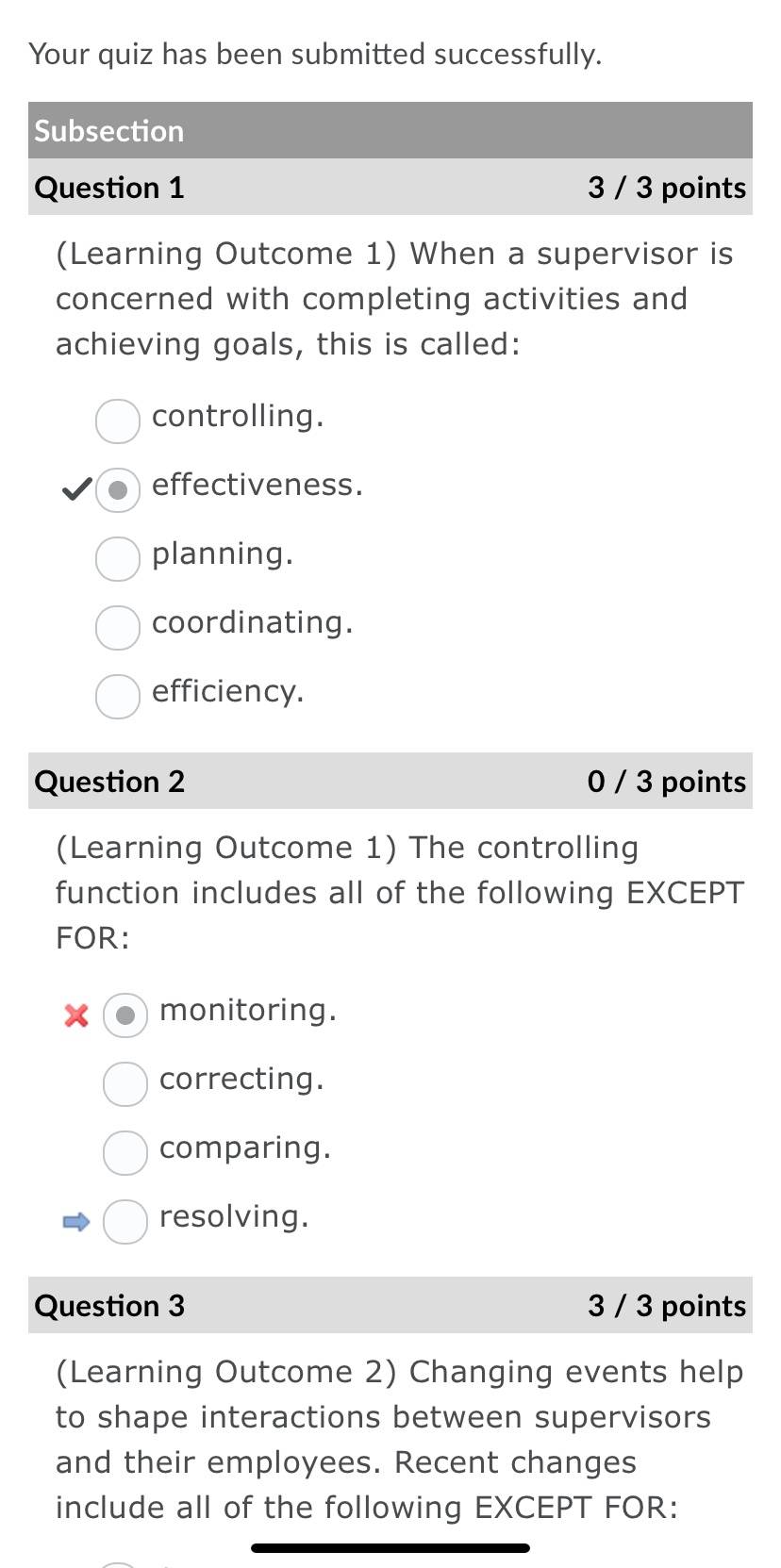Click the Subsection header bar
This screenshot has height=1568, width=781.
click(x=390, y=130)
